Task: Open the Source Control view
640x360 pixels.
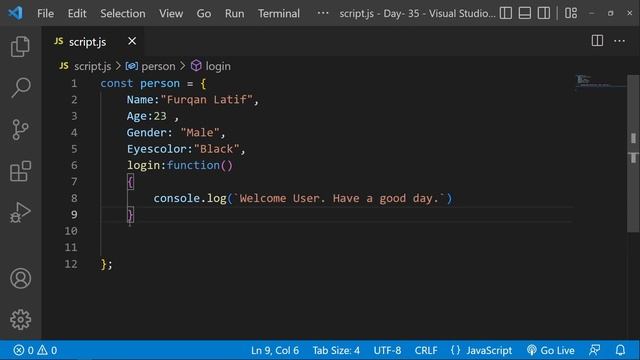Action: coord(20,129)
